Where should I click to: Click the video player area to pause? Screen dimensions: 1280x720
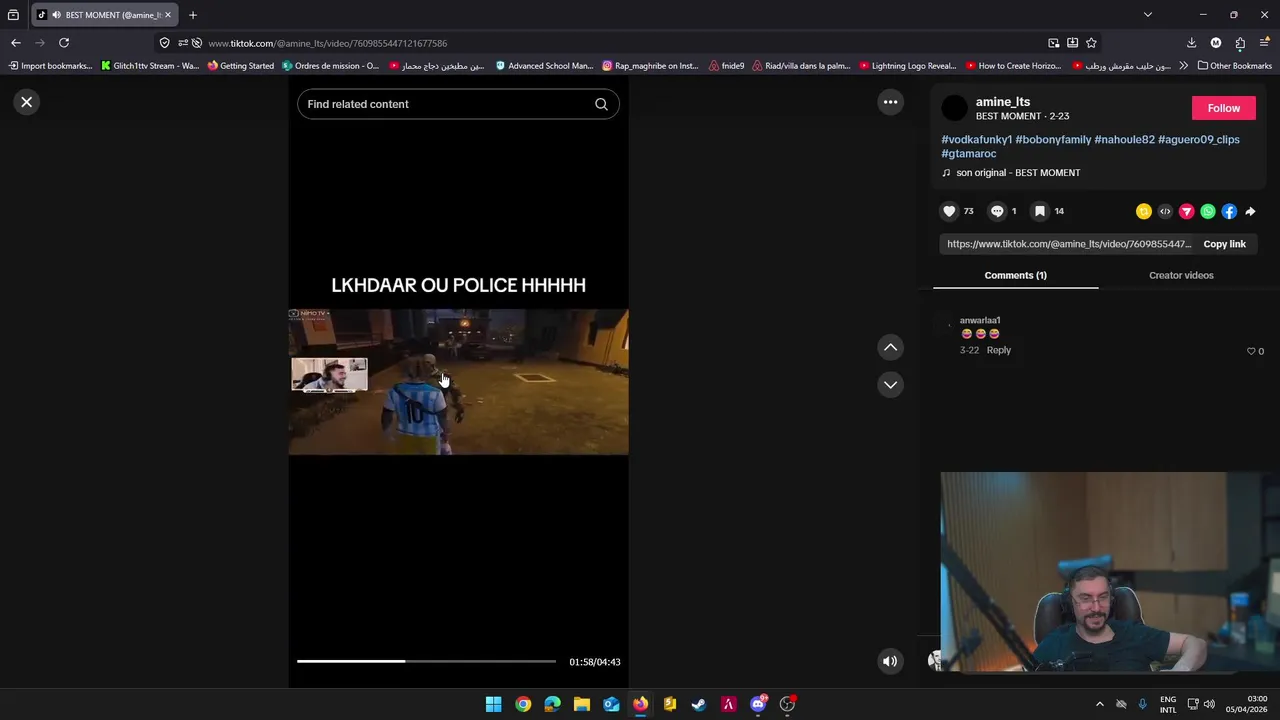pyautogui.click(x=458, y=382)
